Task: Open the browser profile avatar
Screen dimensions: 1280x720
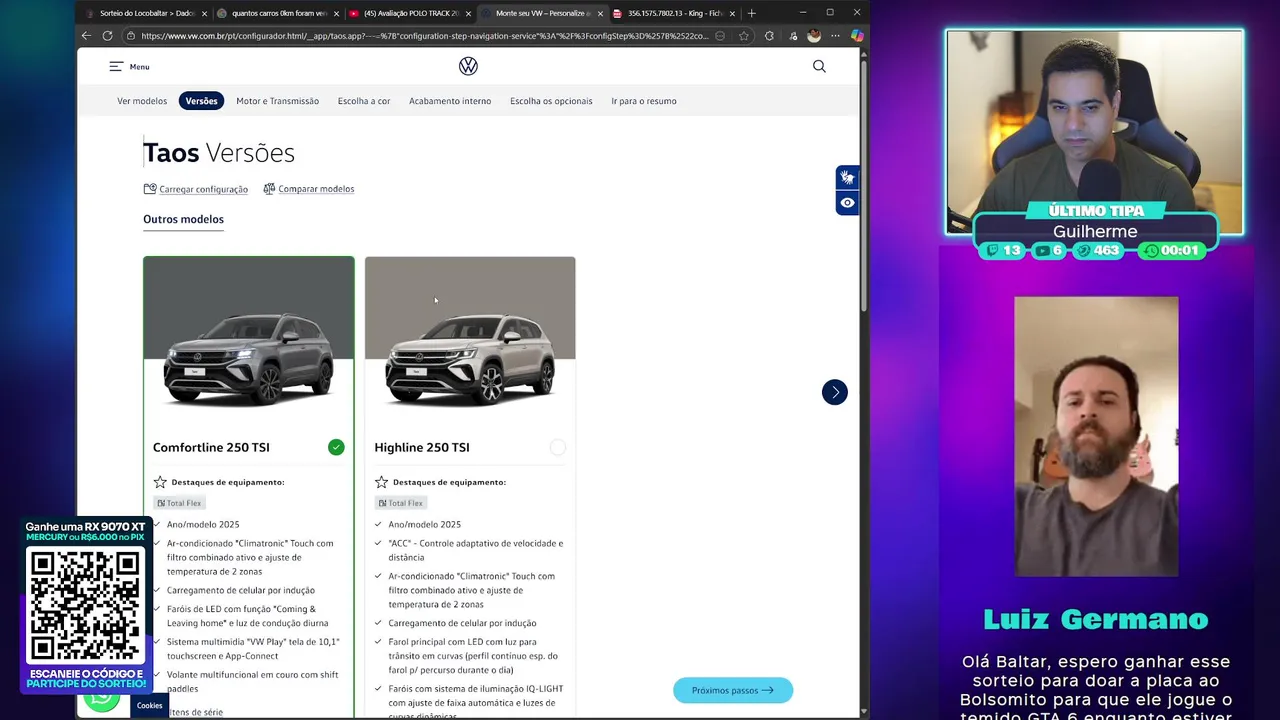Action: coord(814,36)
